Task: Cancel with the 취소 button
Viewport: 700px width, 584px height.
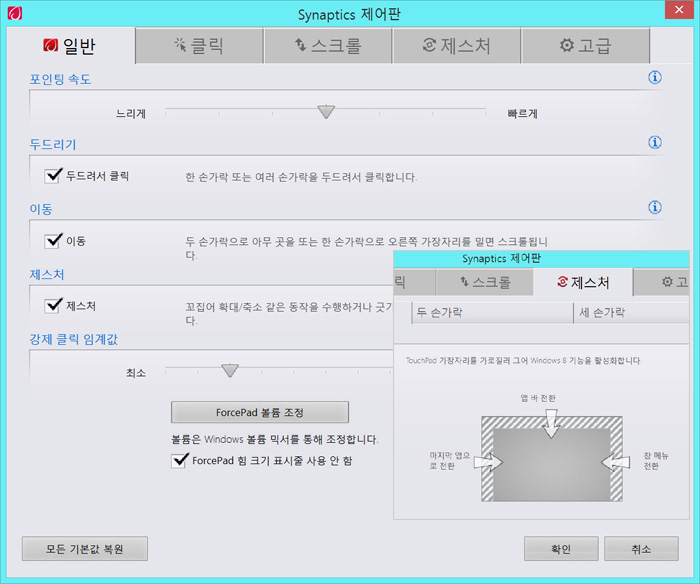Action: pyautogui.click(x=642, y=549)
